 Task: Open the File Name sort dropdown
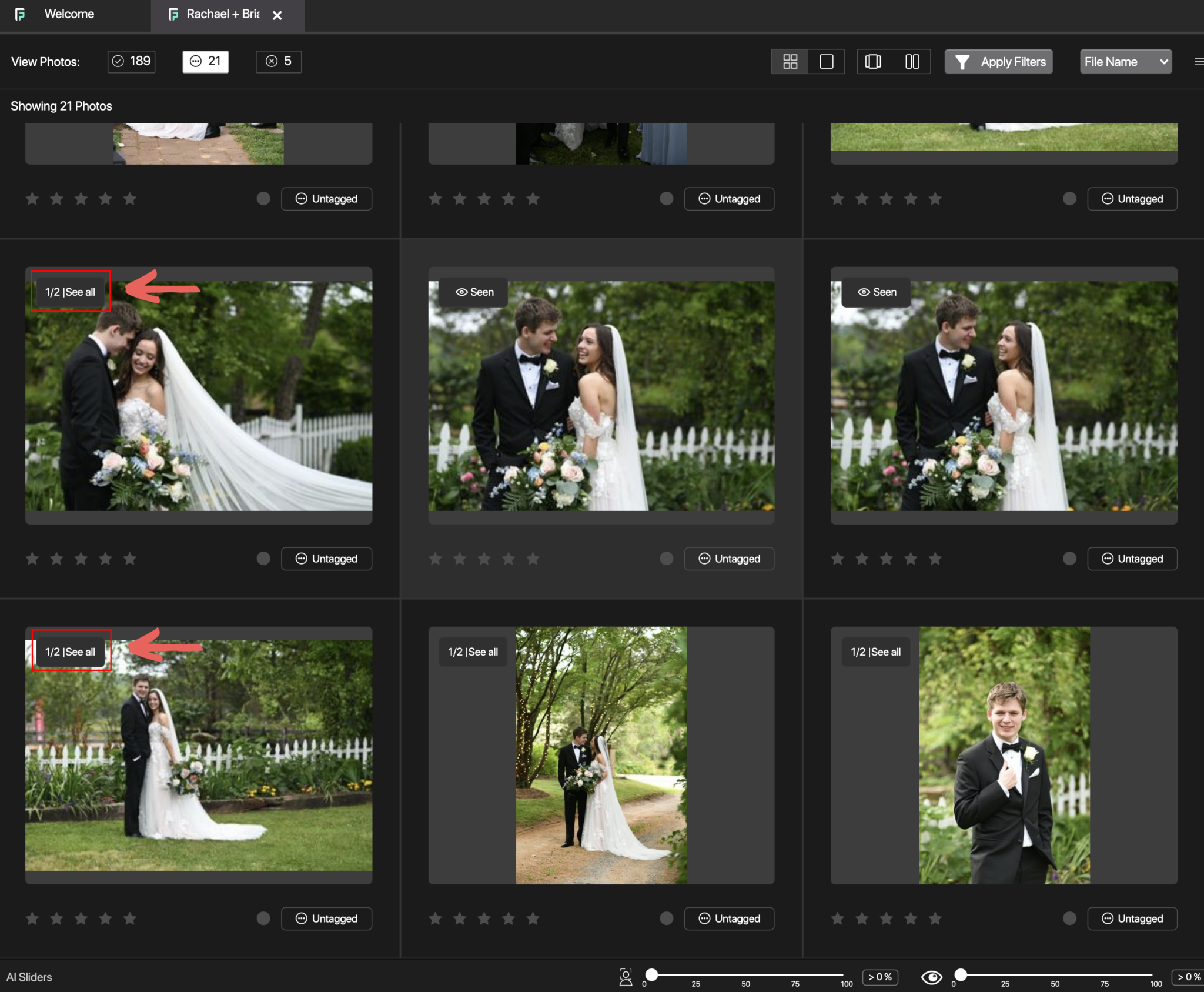click(1124, 61)
